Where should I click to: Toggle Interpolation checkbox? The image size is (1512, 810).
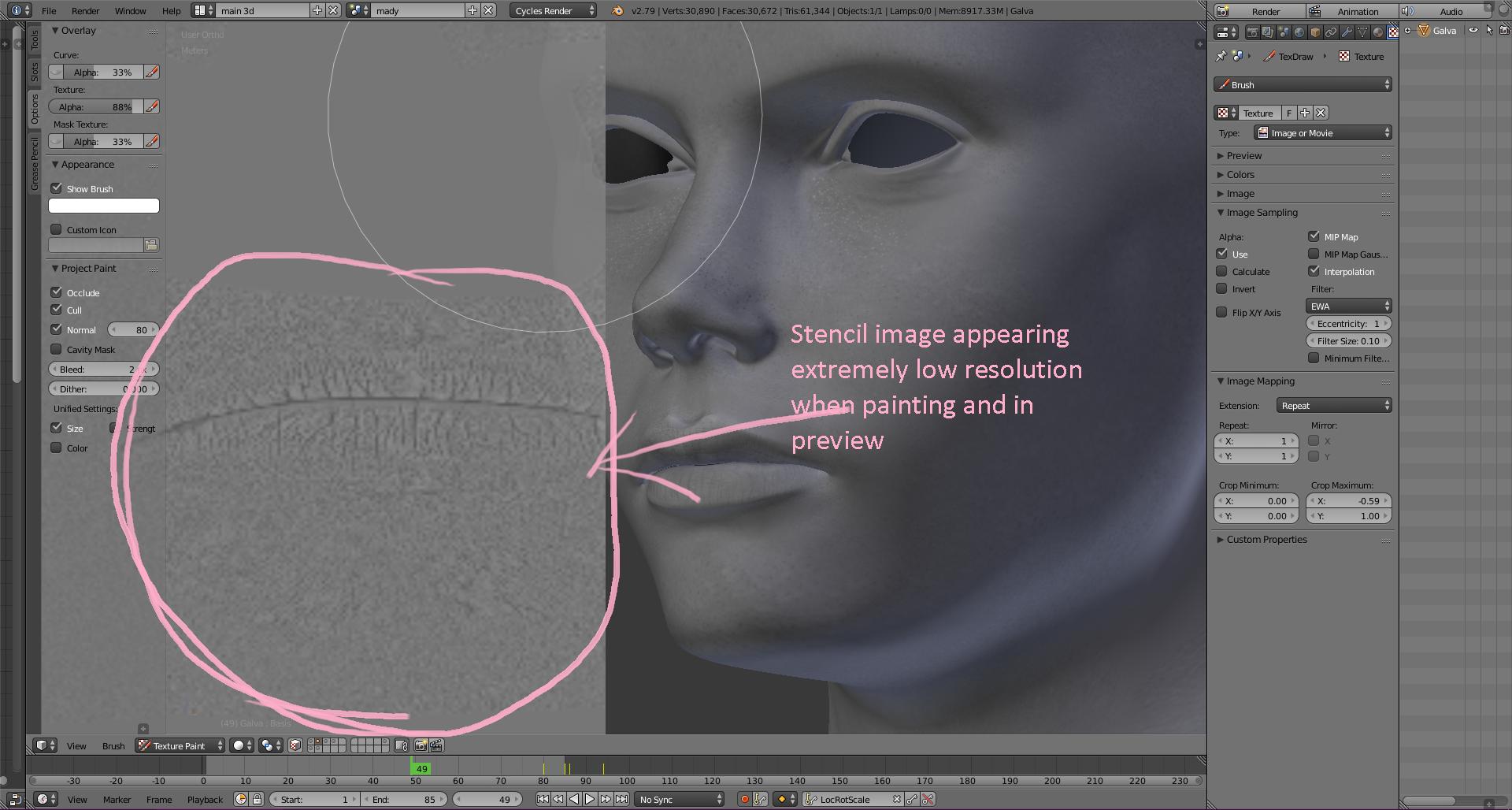pos(1314,271)
